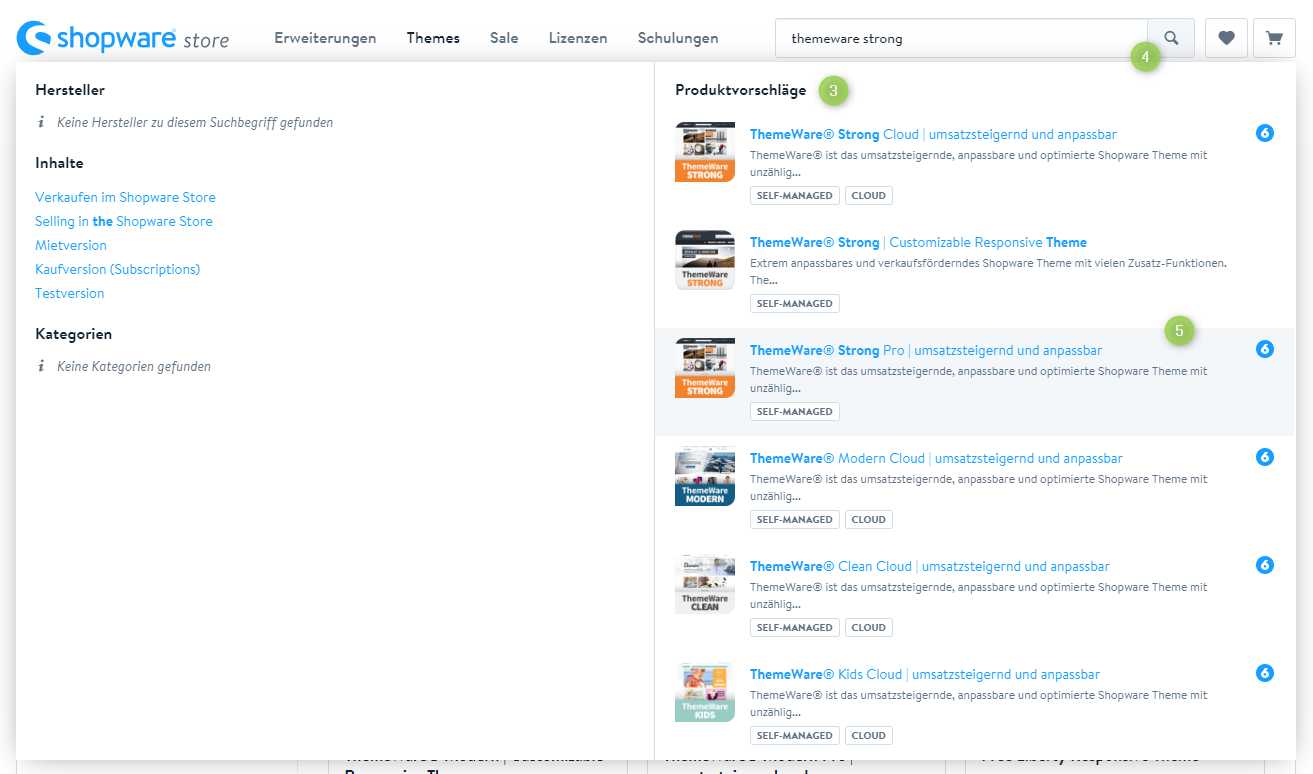Click CLOUD tag on ThemeWare Clean Cloud

click(x=869, y=628)
